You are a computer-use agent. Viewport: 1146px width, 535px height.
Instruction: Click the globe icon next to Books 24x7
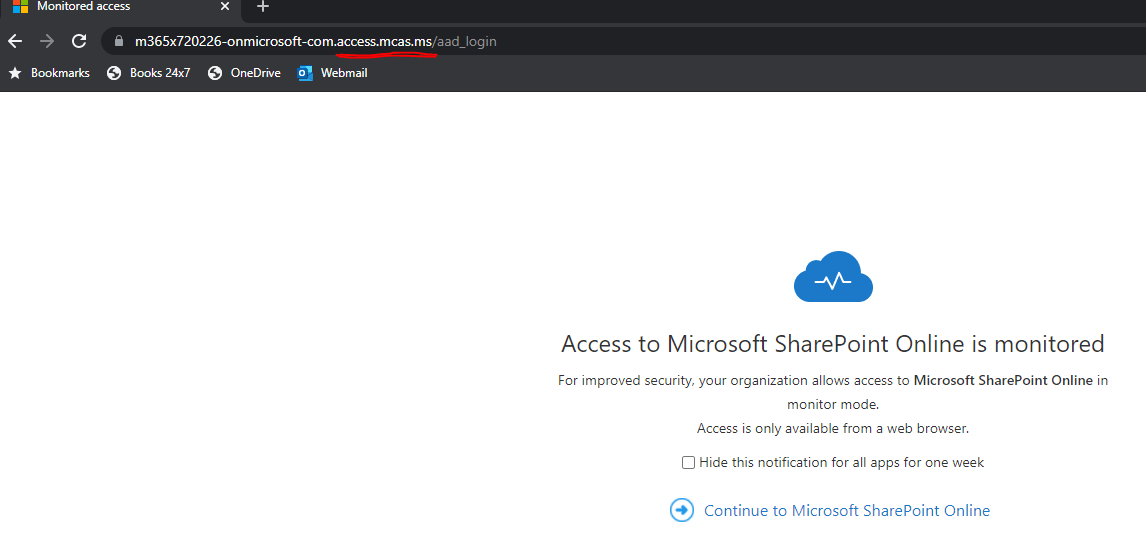click(114, 73)
